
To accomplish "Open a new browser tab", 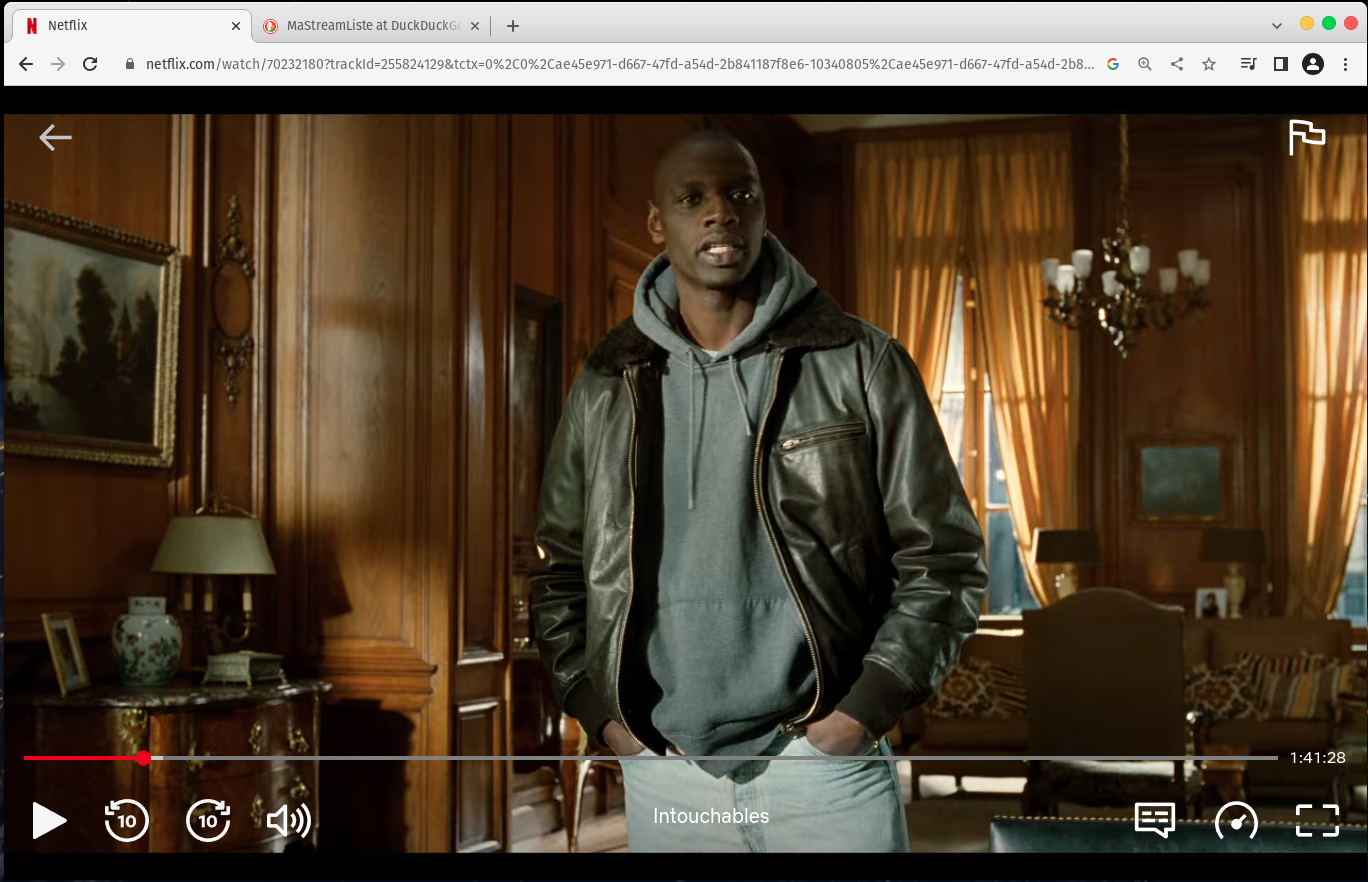I will pyautogui.click(x=513, y=25).
